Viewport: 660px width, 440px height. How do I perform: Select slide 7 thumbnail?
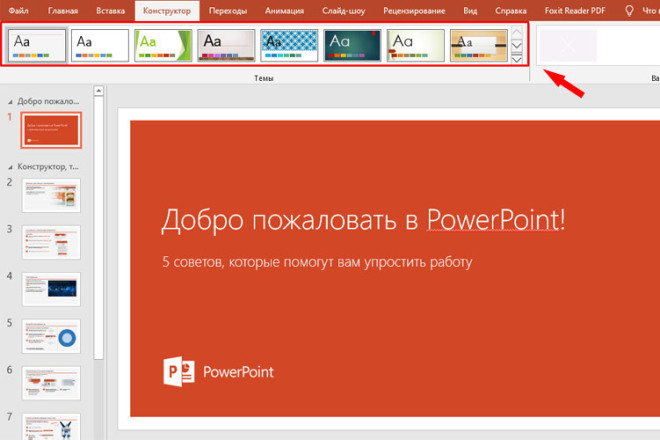[x=51, y=427]
